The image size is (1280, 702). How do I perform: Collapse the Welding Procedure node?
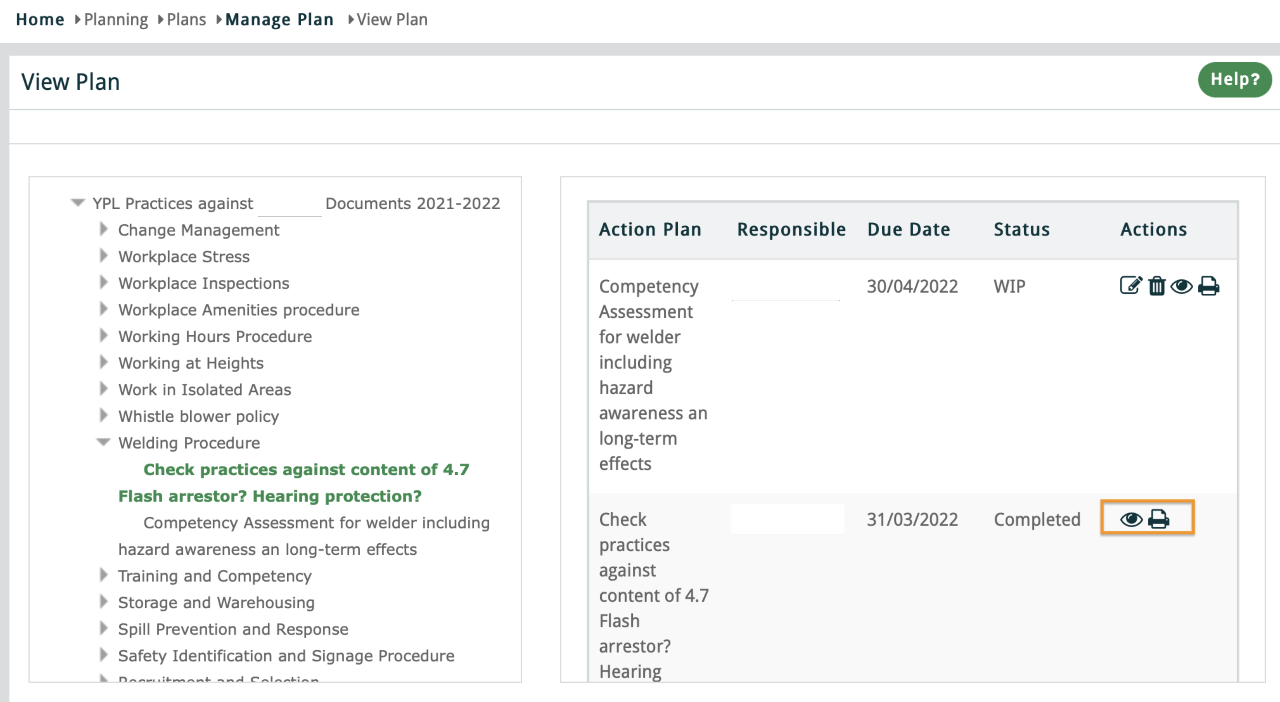(x=104, y=443)
